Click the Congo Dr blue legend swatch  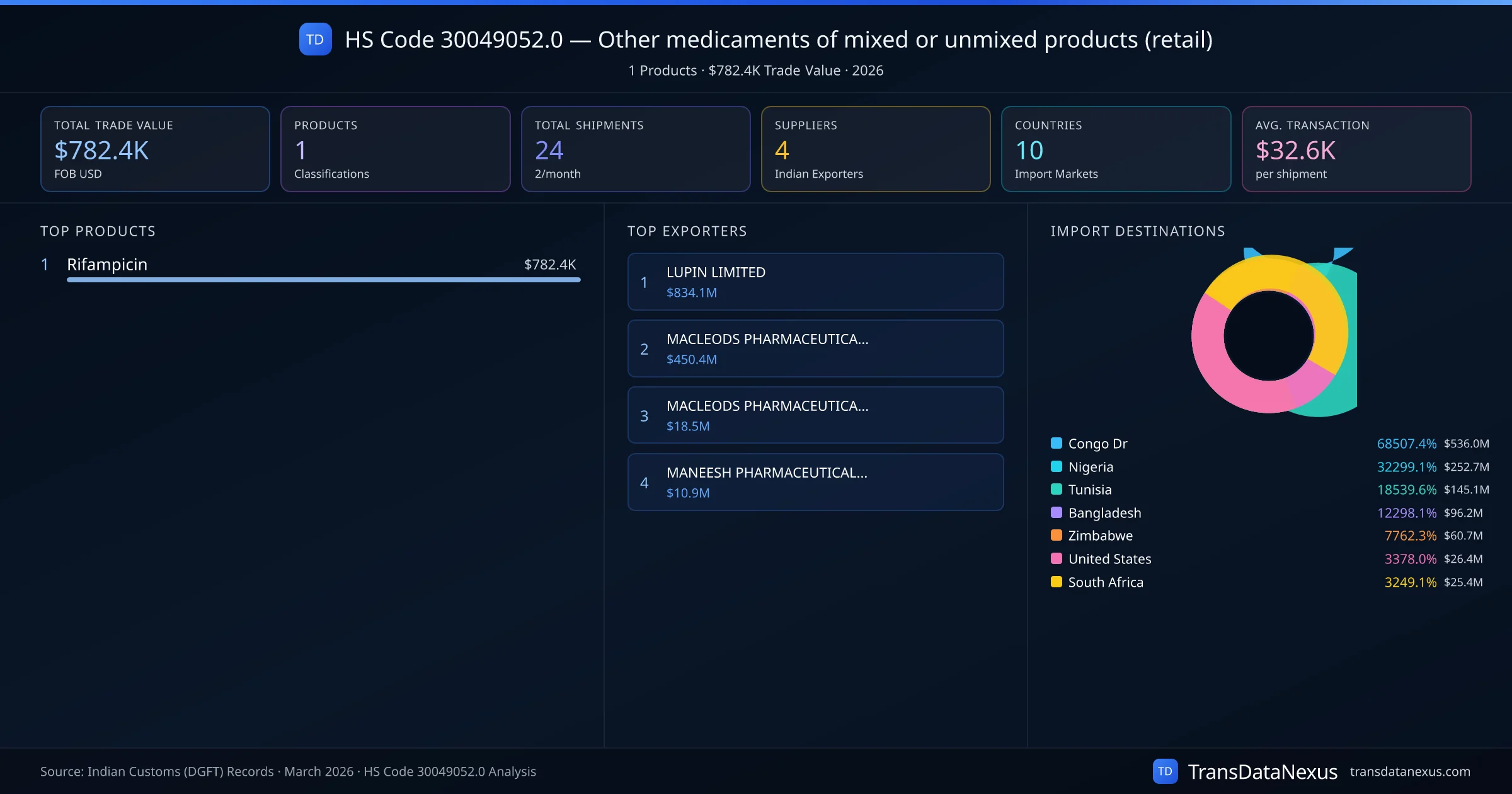1057,443
